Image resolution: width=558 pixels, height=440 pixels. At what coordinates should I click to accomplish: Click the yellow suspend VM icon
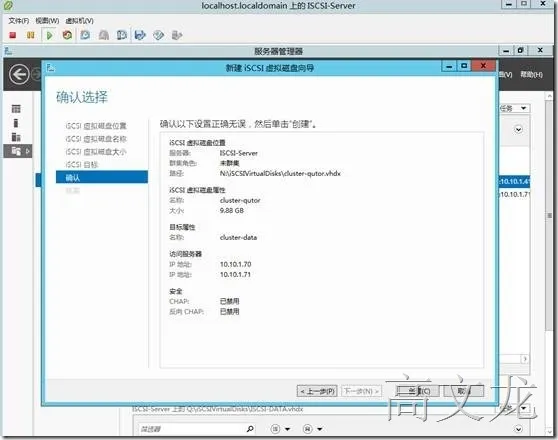click(31, 35)
